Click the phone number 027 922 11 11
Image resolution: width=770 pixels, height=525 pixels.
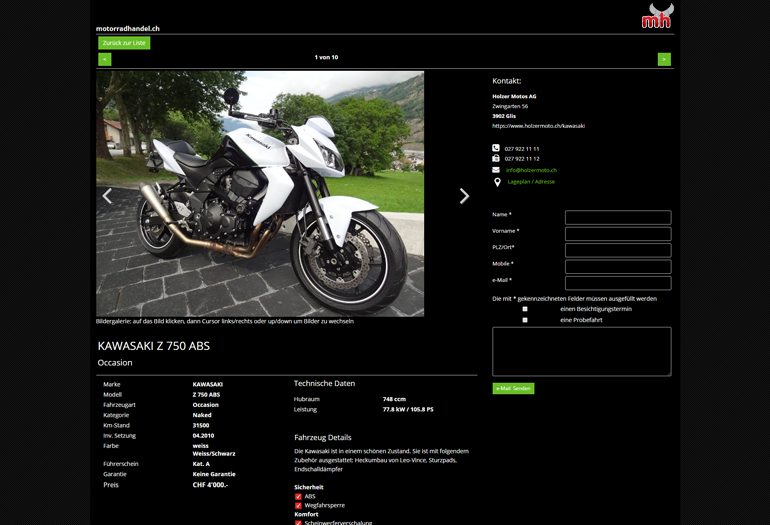click(x=522, y=149)
